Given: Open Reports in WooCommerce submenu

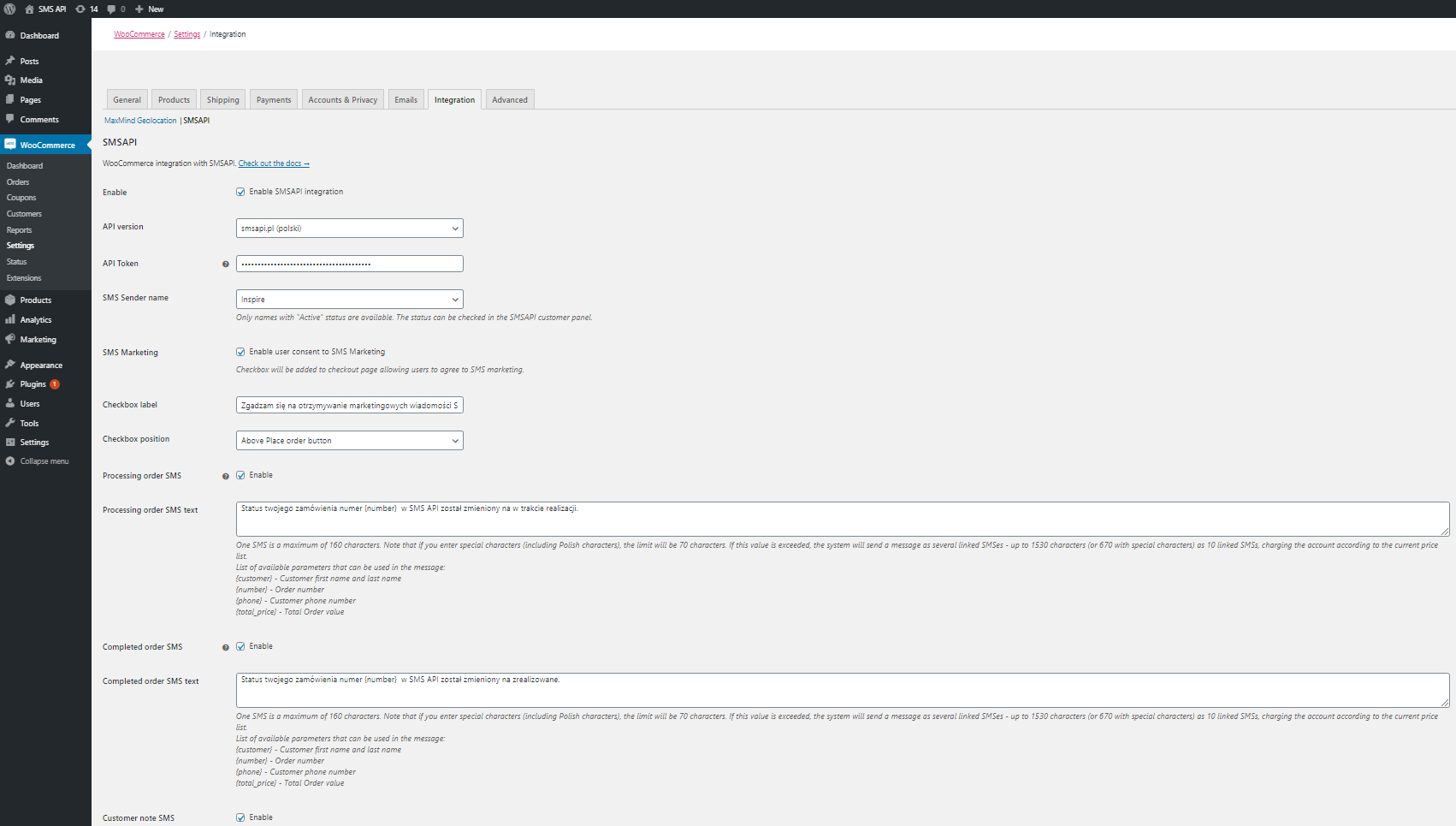Looking at the screenshot, I should [20, 229].
